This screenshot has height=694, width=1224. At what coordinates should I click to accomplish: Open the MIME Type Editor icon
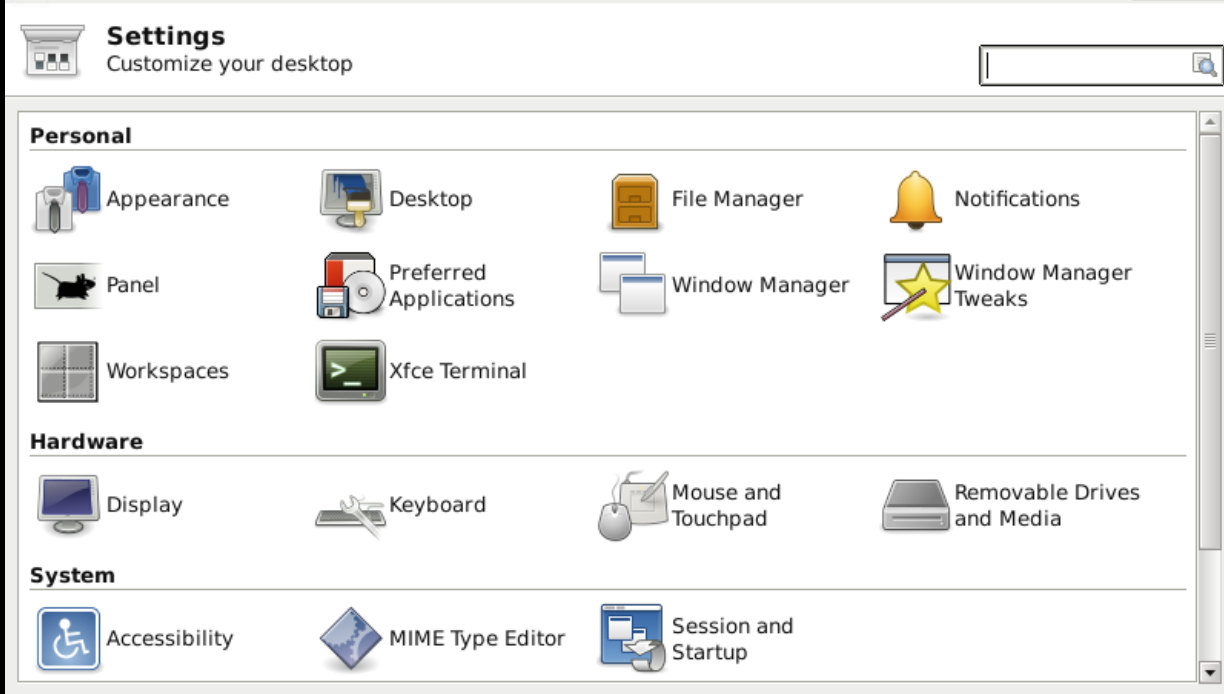tap(350, 639)
